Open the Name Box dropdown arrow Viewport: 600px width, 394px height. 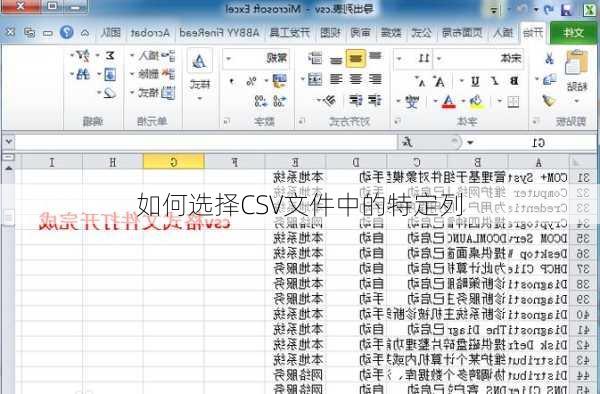pos(470,143)
